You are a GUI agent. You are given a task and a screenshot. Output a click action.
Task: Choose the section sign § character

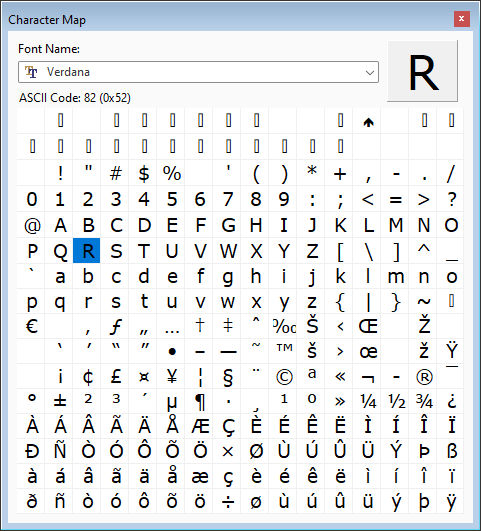coord(228,377)
